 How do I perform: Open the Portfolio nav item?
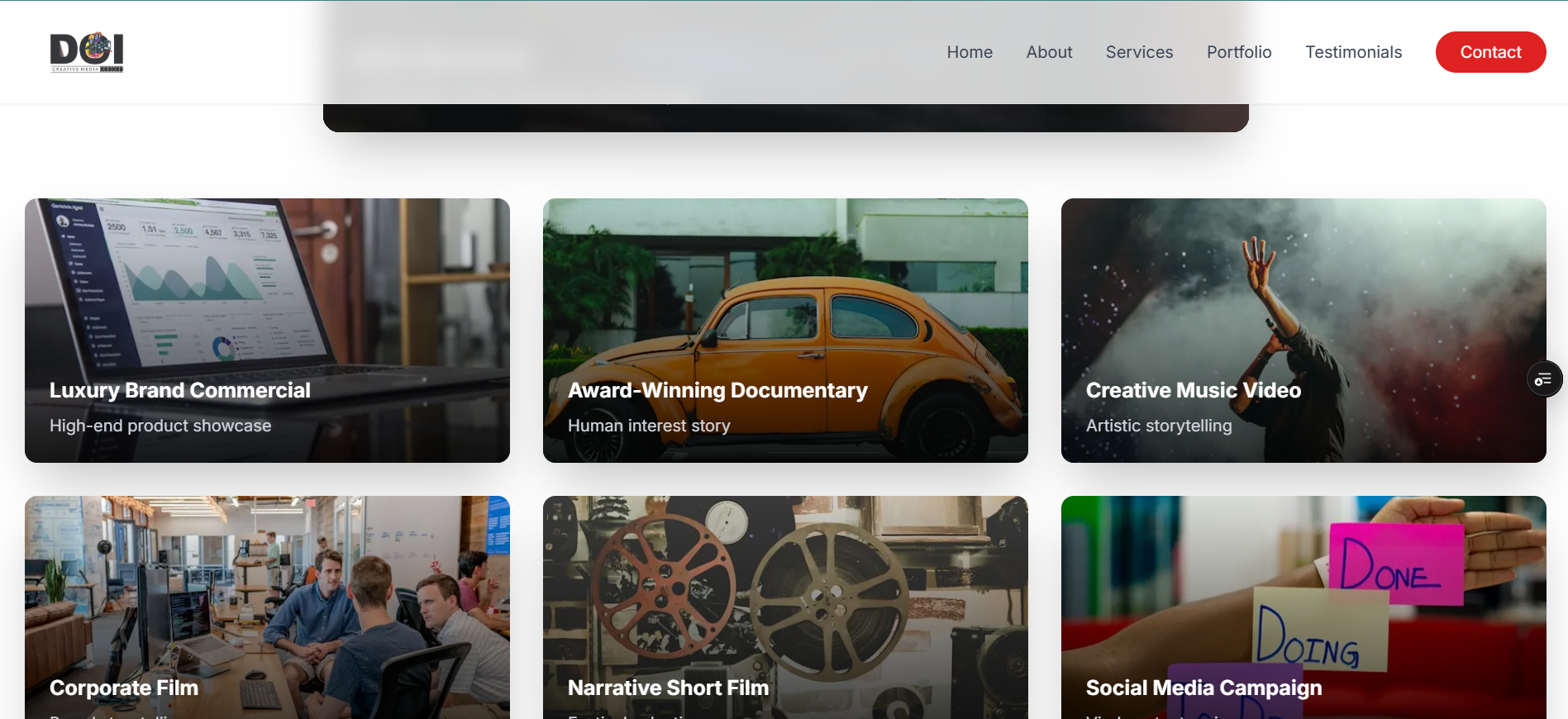point(1238,52)
